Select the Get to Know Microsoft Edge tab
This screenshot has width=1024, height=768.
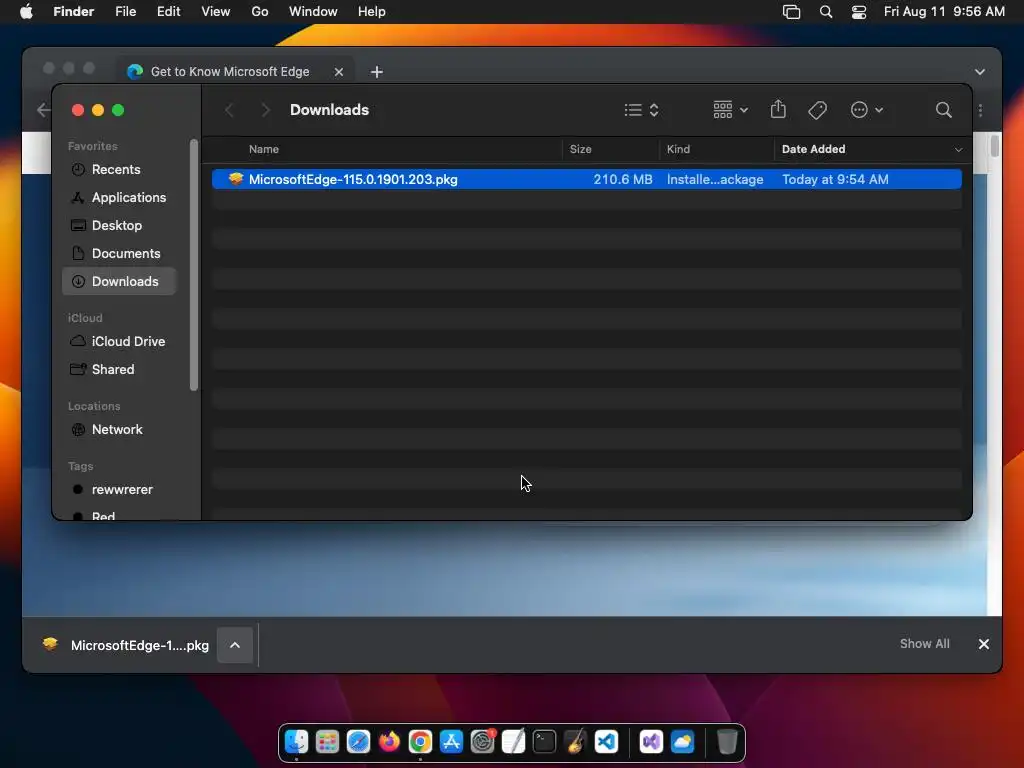click(230, 72)
